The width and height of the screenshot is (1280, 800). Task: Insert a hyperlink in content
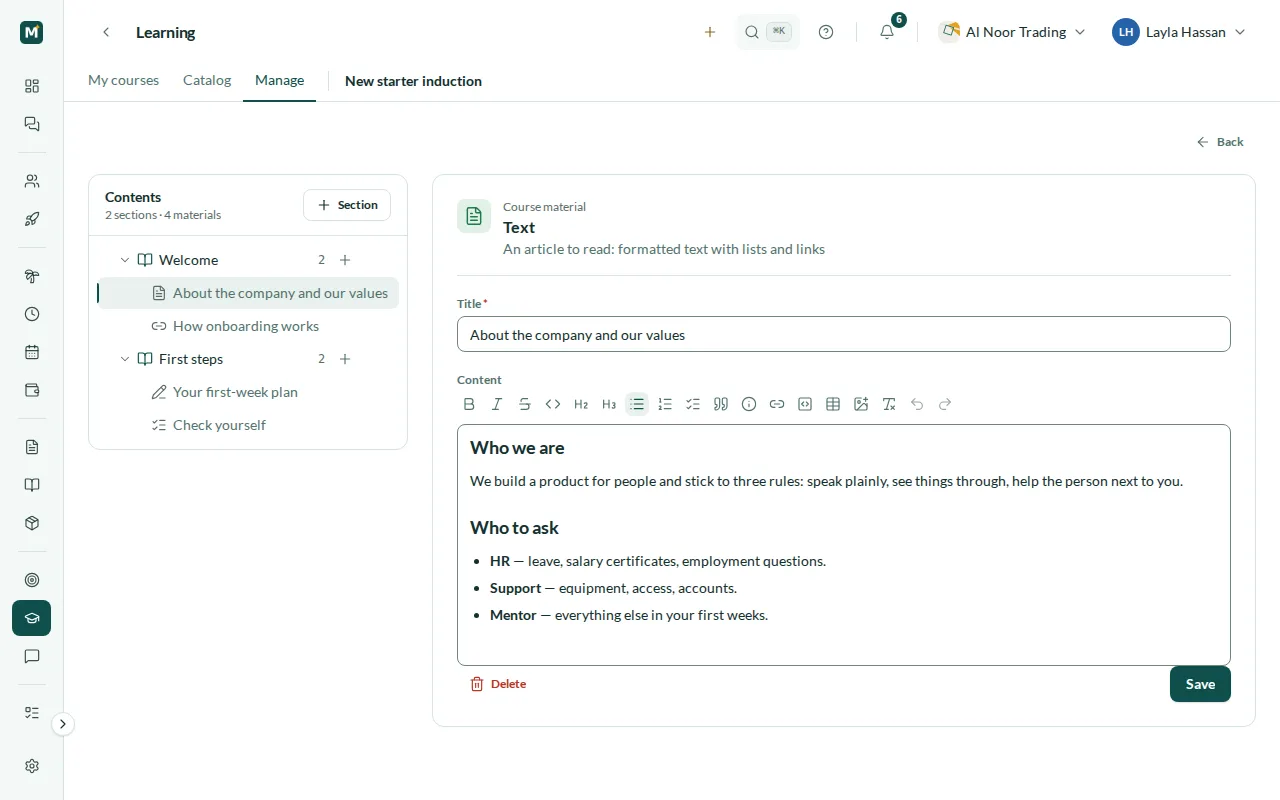coord(777,404)
